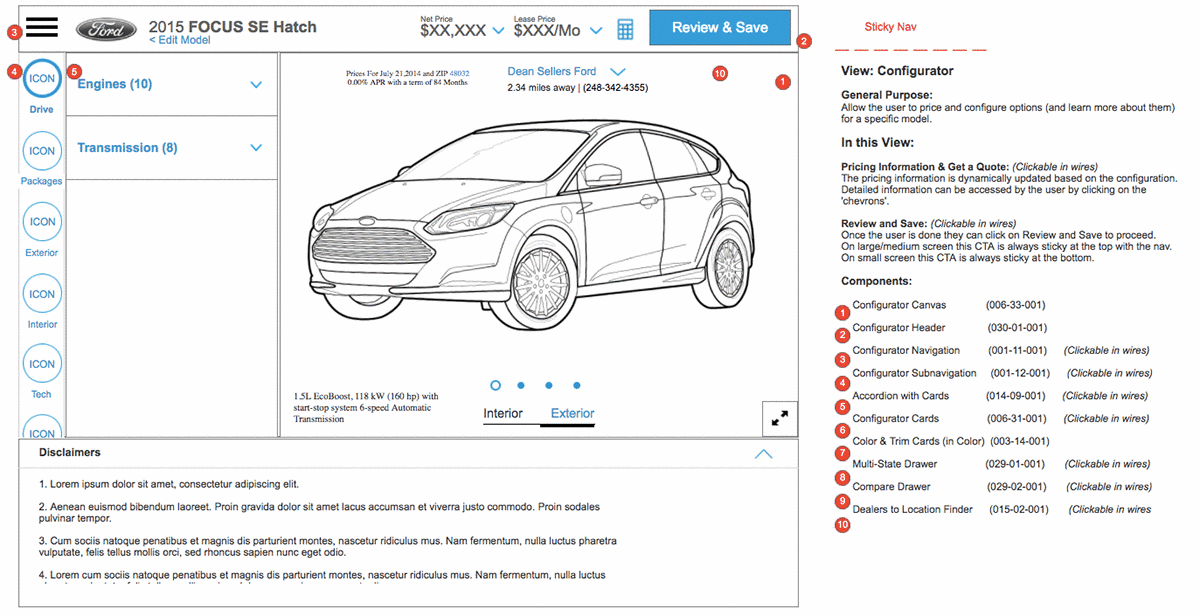The width and height of the screenshot is (1200, 616).
Task: Expand car image to fullscreen
Action: [x=779, y=419]
